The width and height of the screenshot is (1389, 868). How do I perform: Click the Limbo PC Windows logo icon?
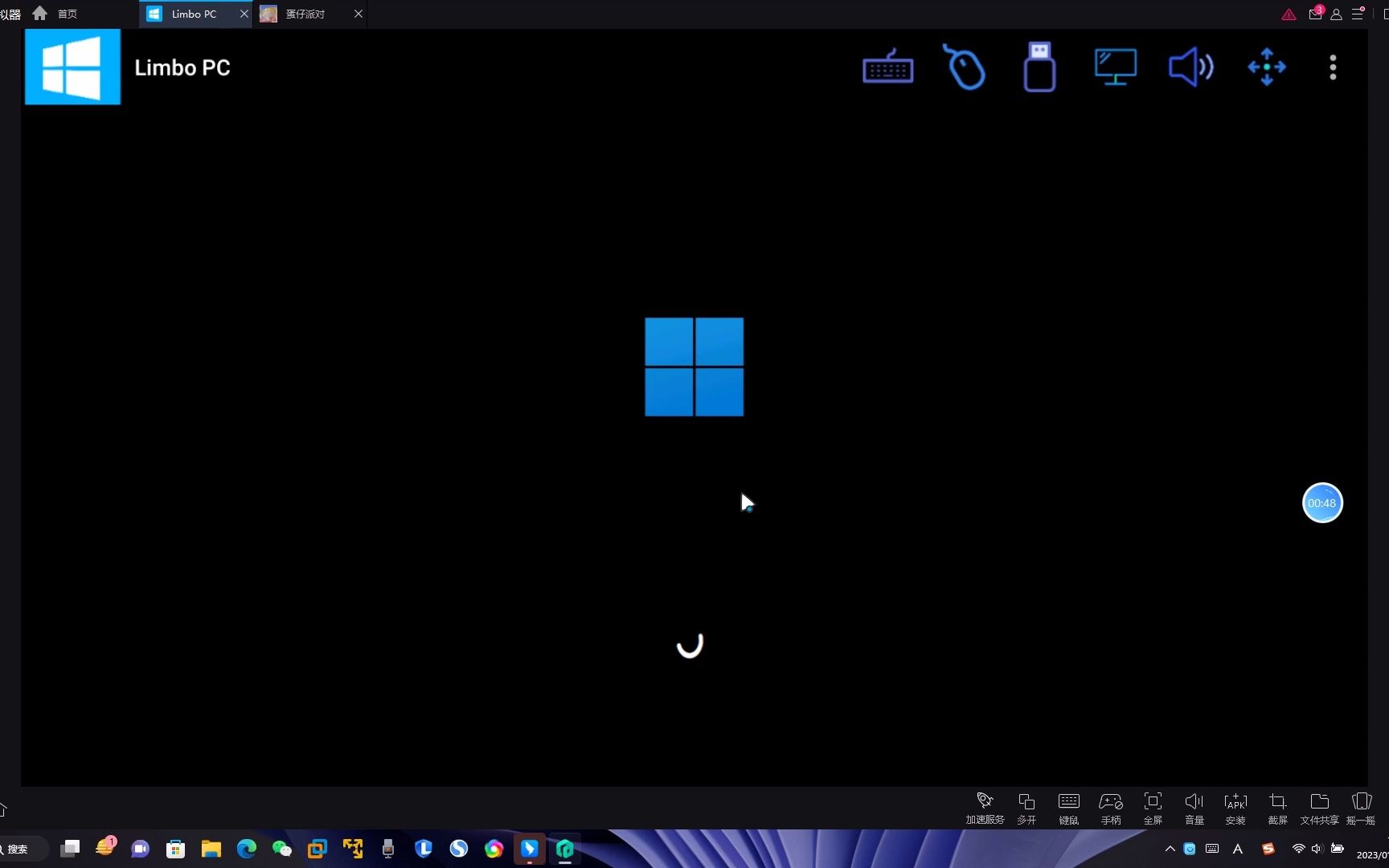tap(73, 67)
